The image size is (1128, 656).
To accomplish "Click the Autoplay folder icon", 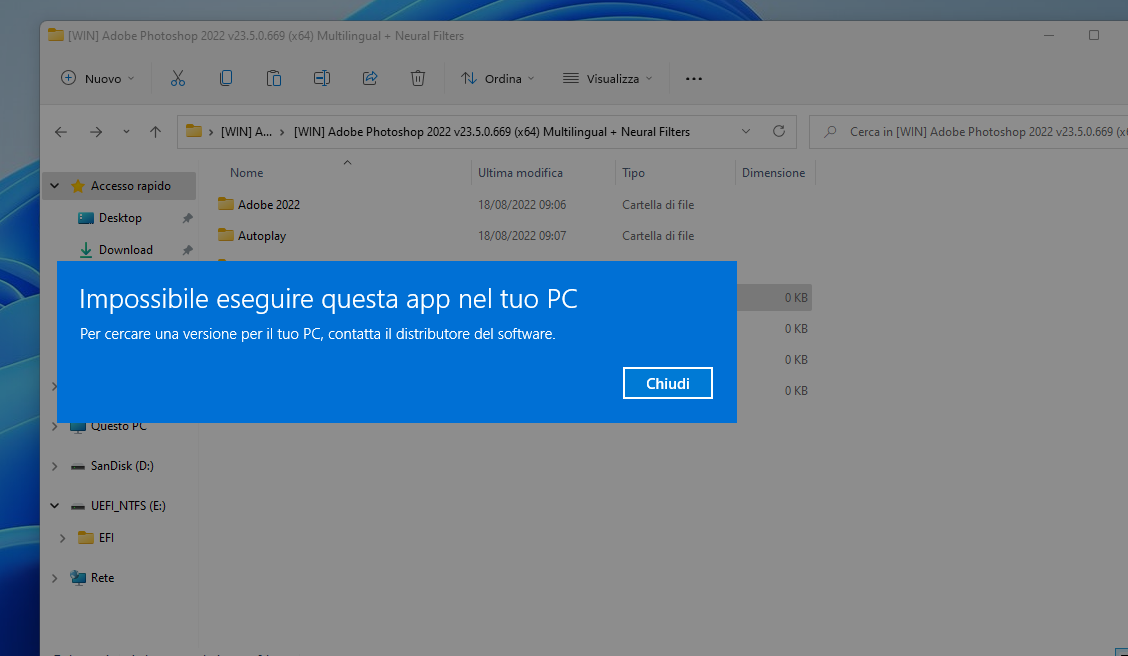I will tap(226, 234).
